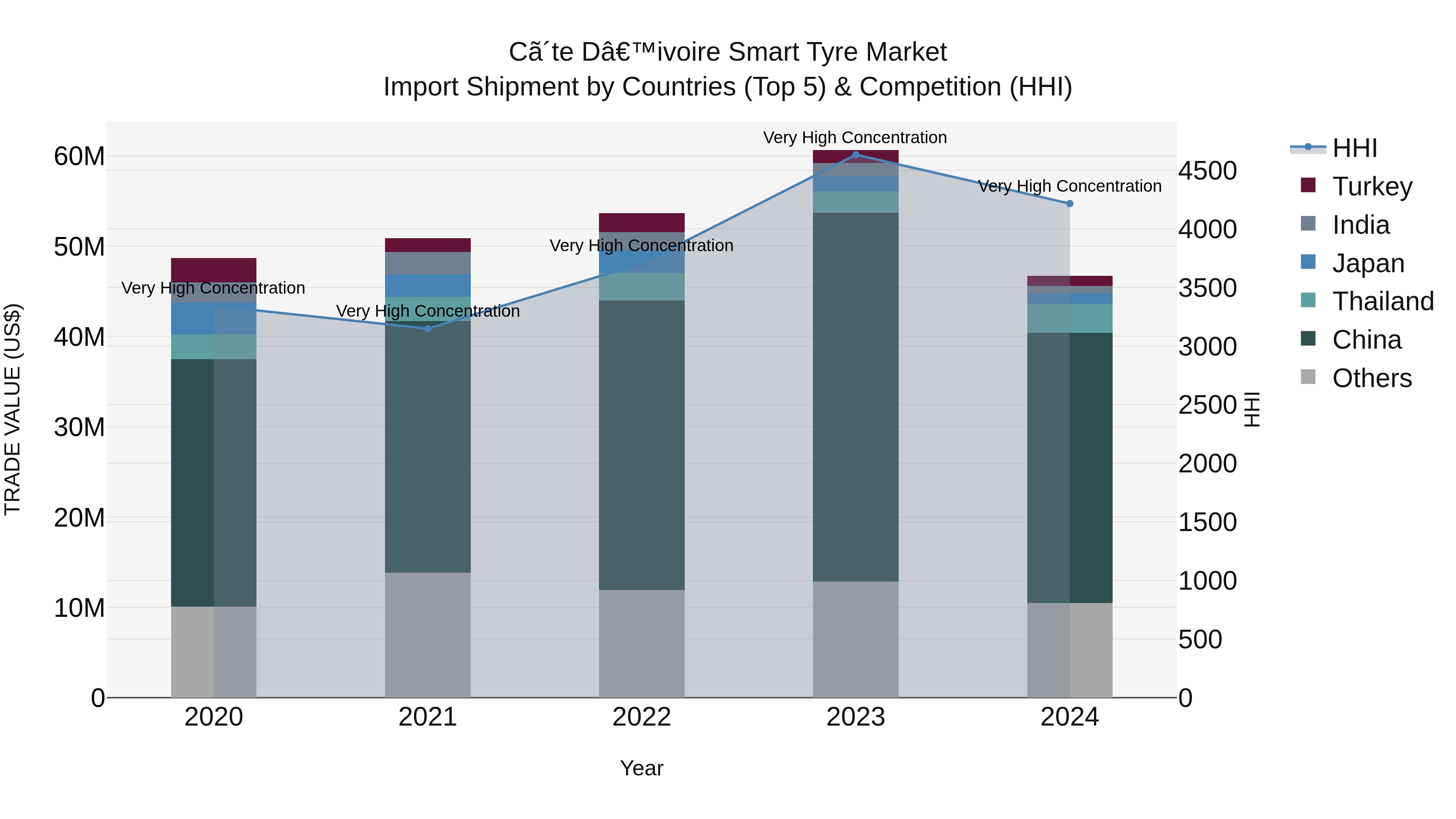Toggle the Turkey legend entry
The height and width of the screenshot is (819, 1456).
click(x=1357, y=186)
